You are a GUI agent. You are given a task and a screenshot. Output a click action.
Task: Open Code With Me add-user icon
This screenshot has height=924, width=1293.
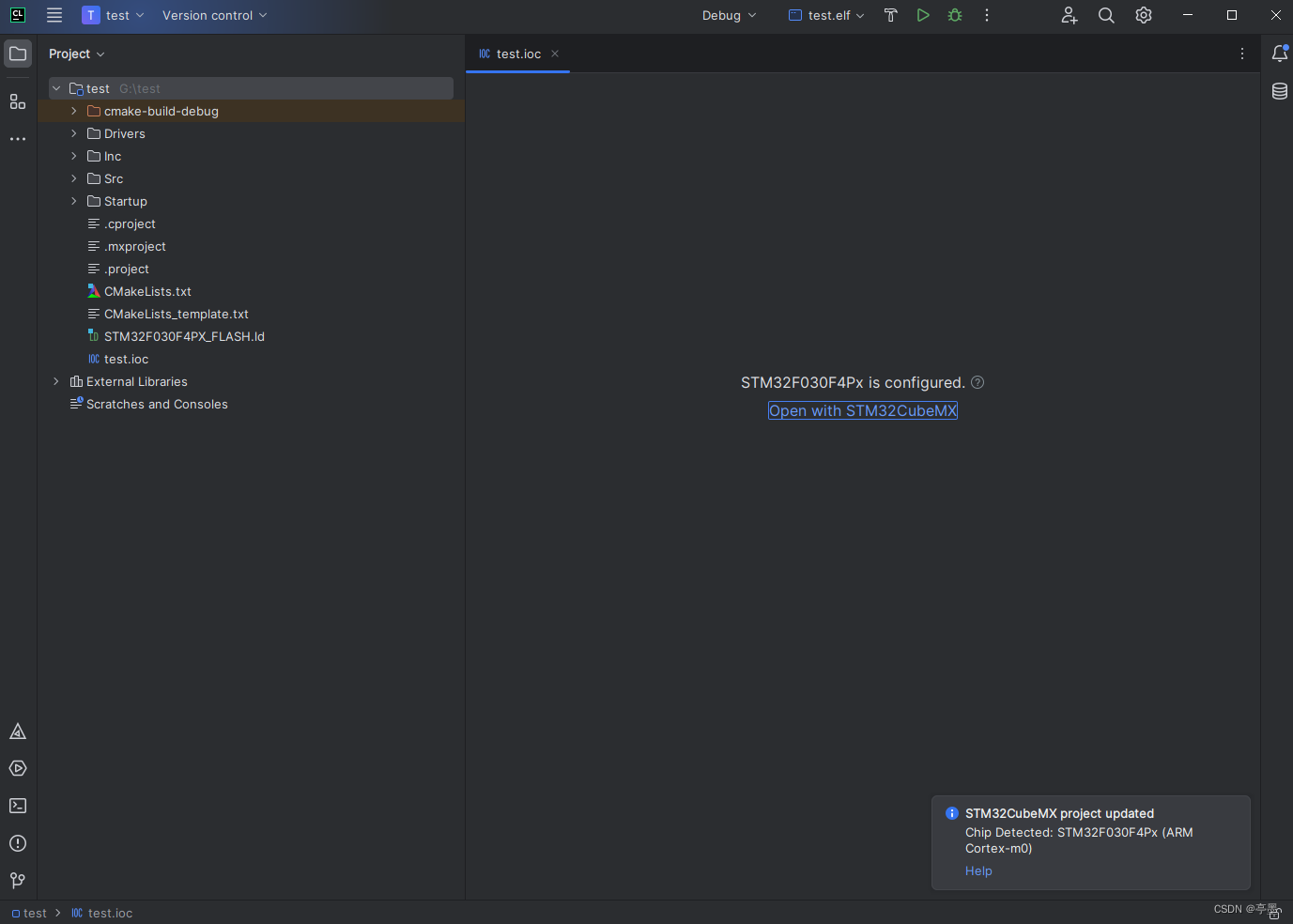pos(1069,15)
